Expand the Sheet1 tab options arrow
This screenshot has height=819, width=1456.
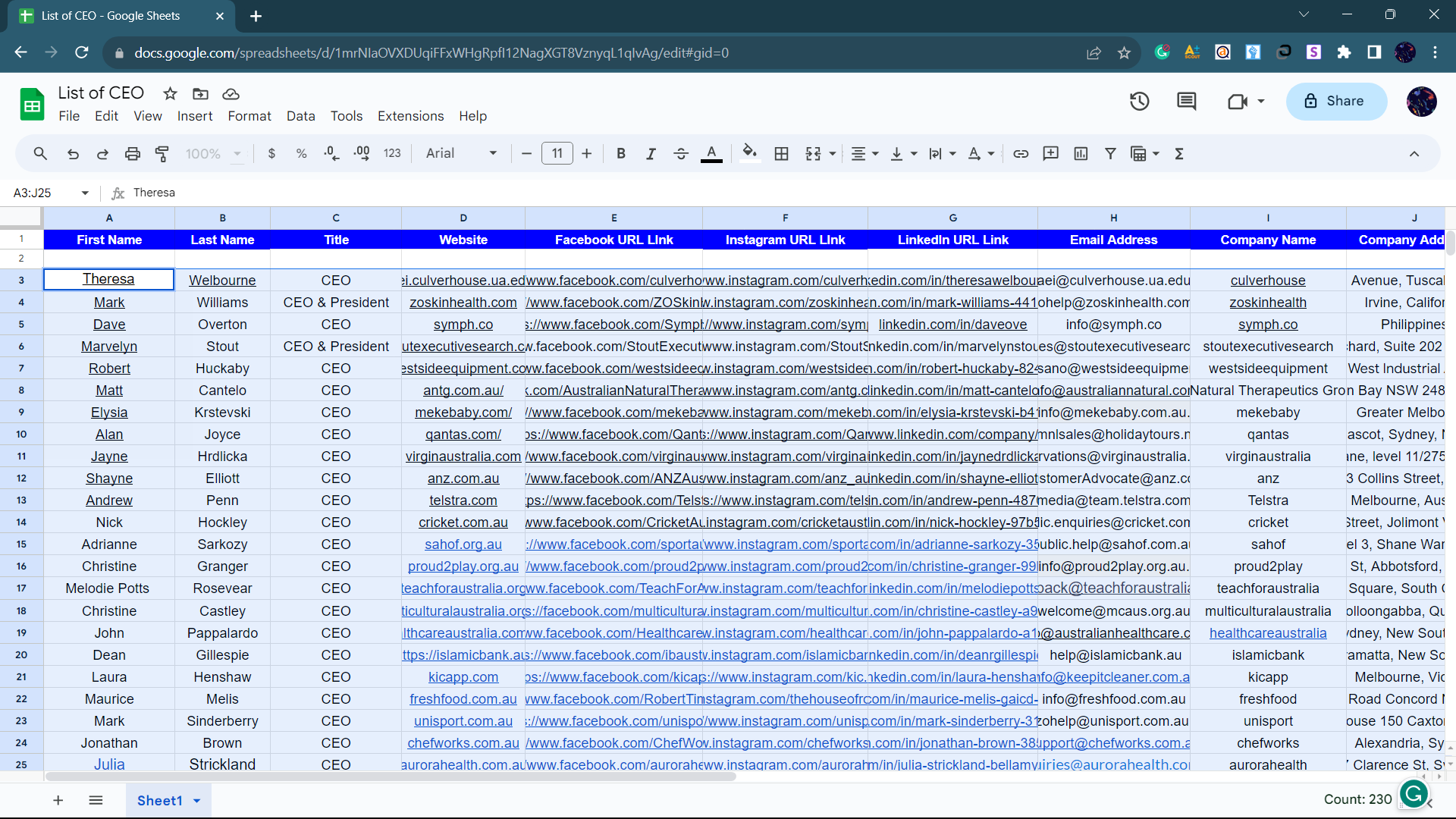(x=197, y=801)
